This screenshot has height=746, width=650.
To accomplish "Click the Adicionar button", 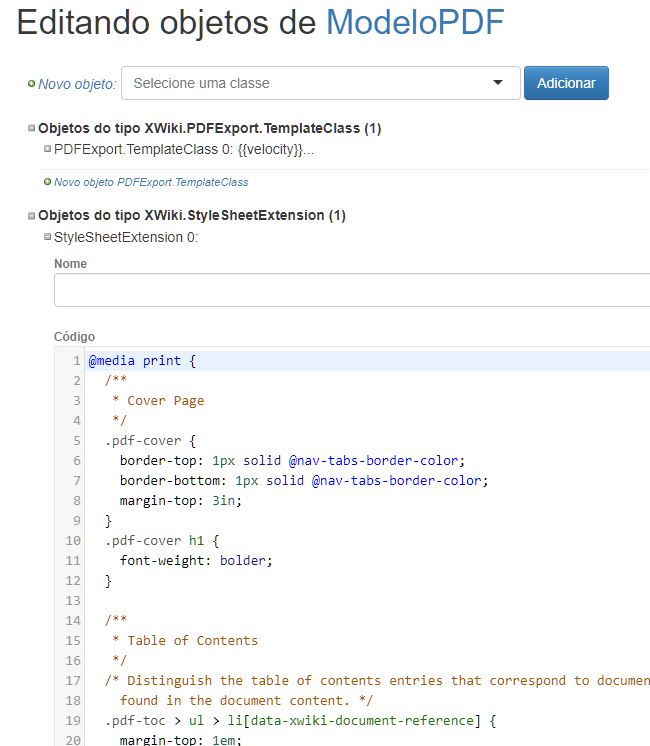I will (x=566, y=83).
